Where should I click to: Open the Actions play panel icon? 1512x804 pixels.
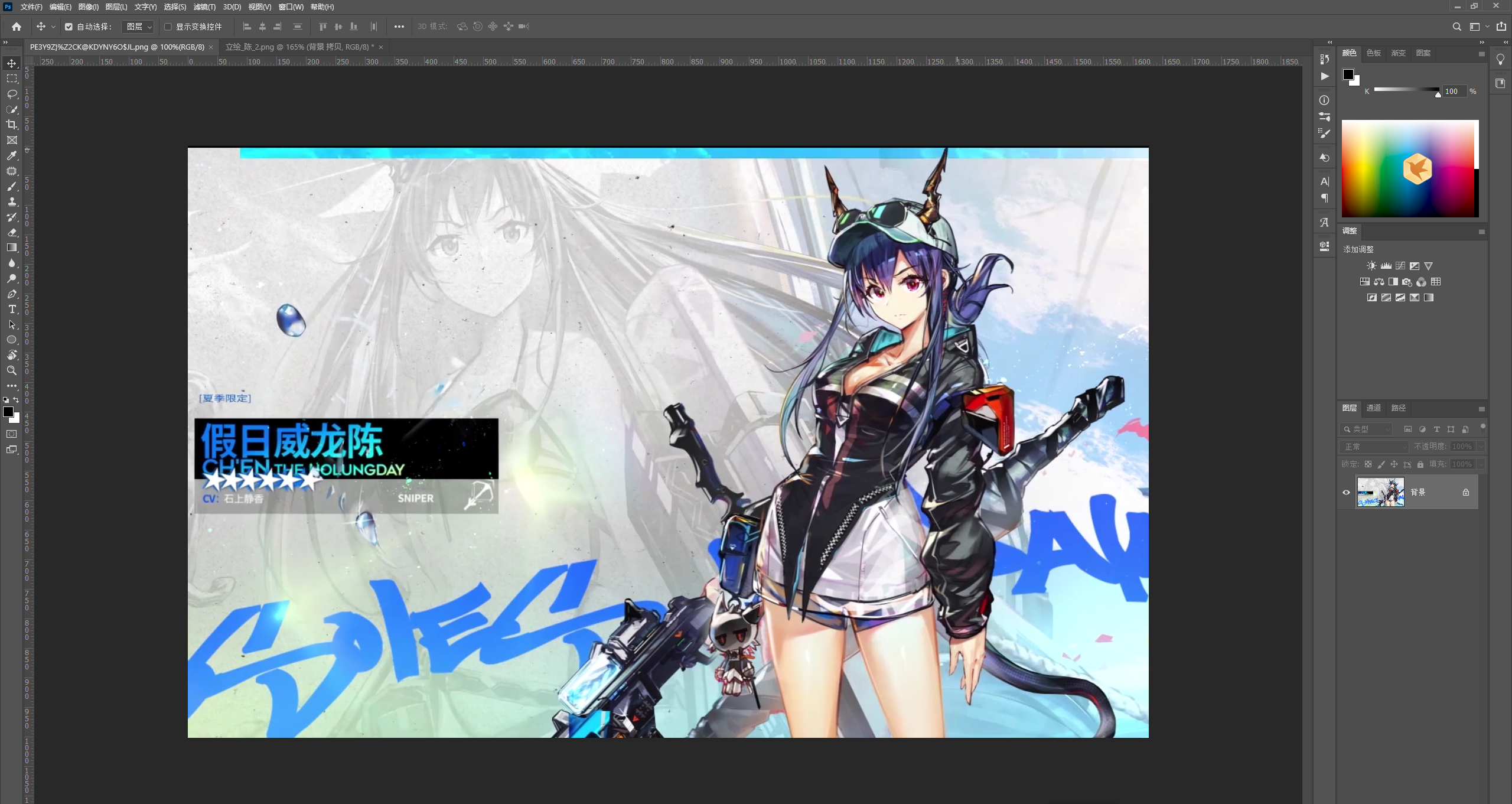coord(1325,76)
